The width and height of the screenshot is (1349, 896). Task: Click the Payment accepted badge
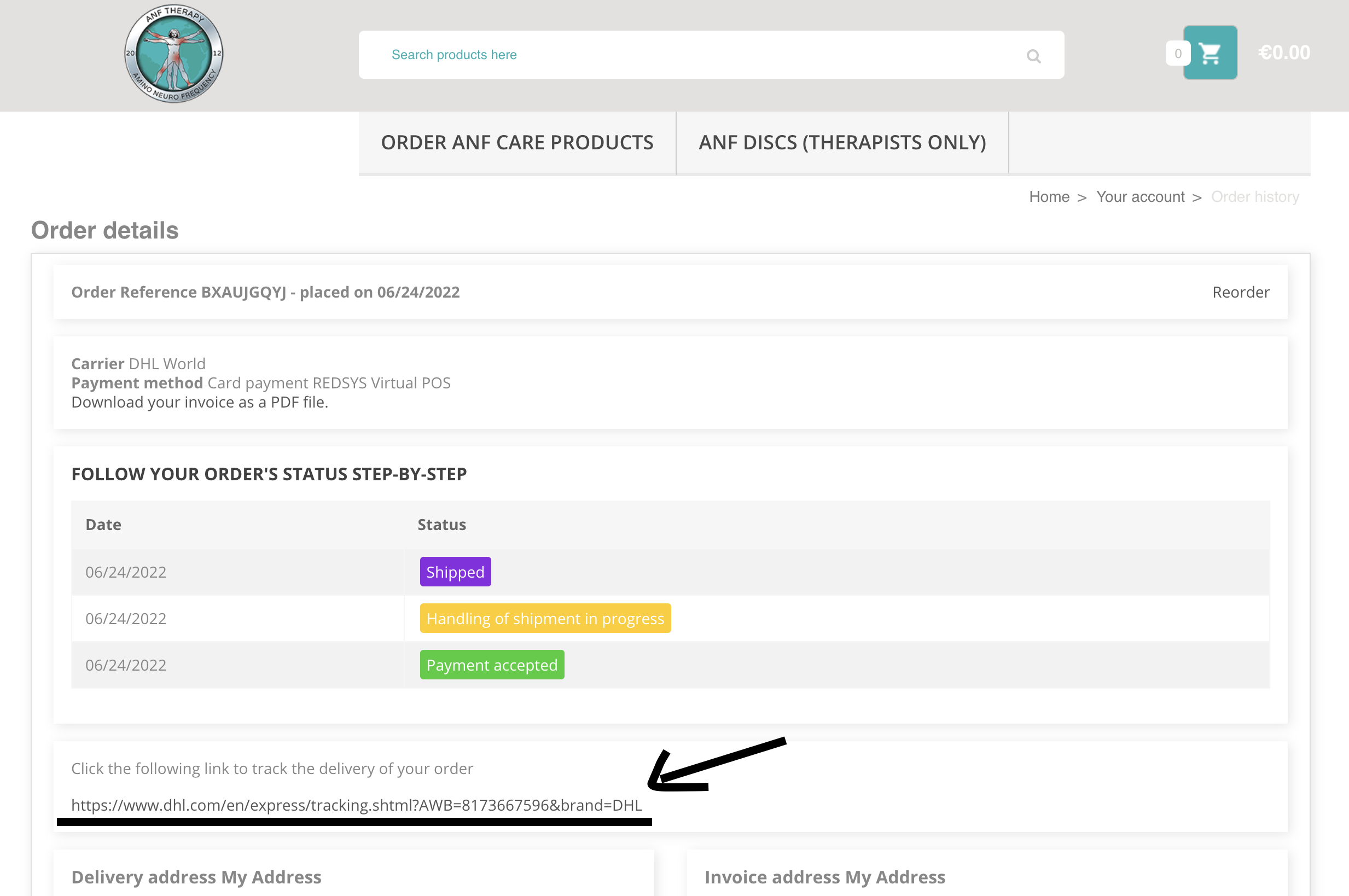(492, 665)
